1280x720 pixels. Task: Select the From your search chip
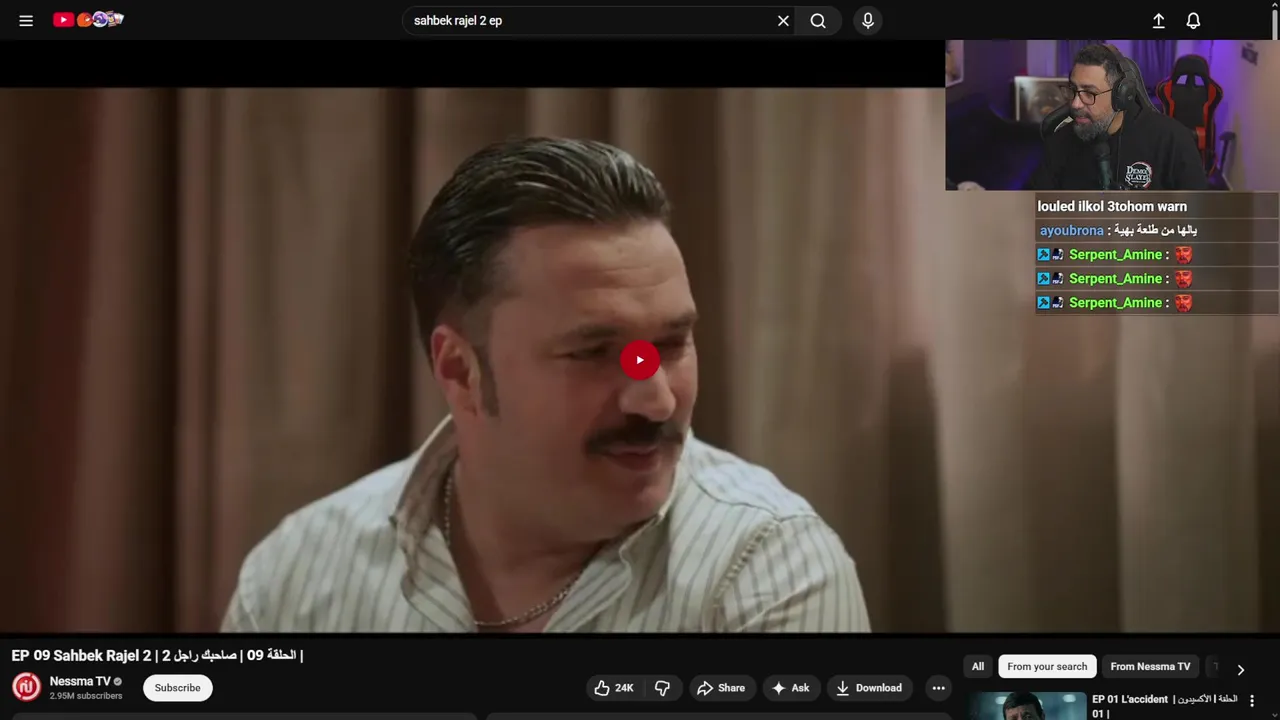[x=1047, y=667]
